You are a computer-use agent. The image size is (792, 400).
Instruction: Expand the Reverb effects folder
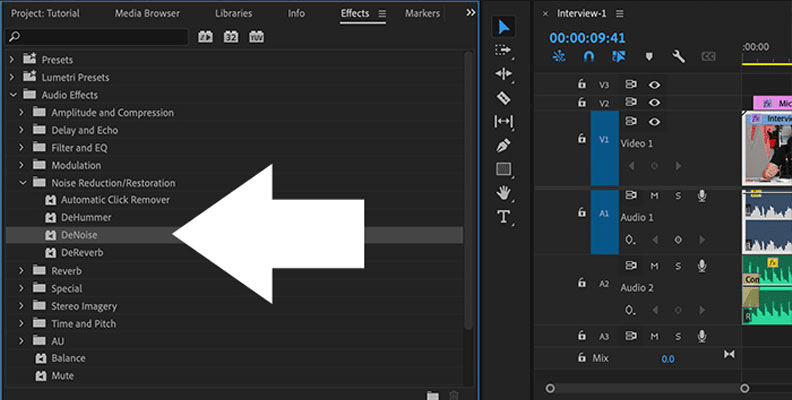(23, 271)
